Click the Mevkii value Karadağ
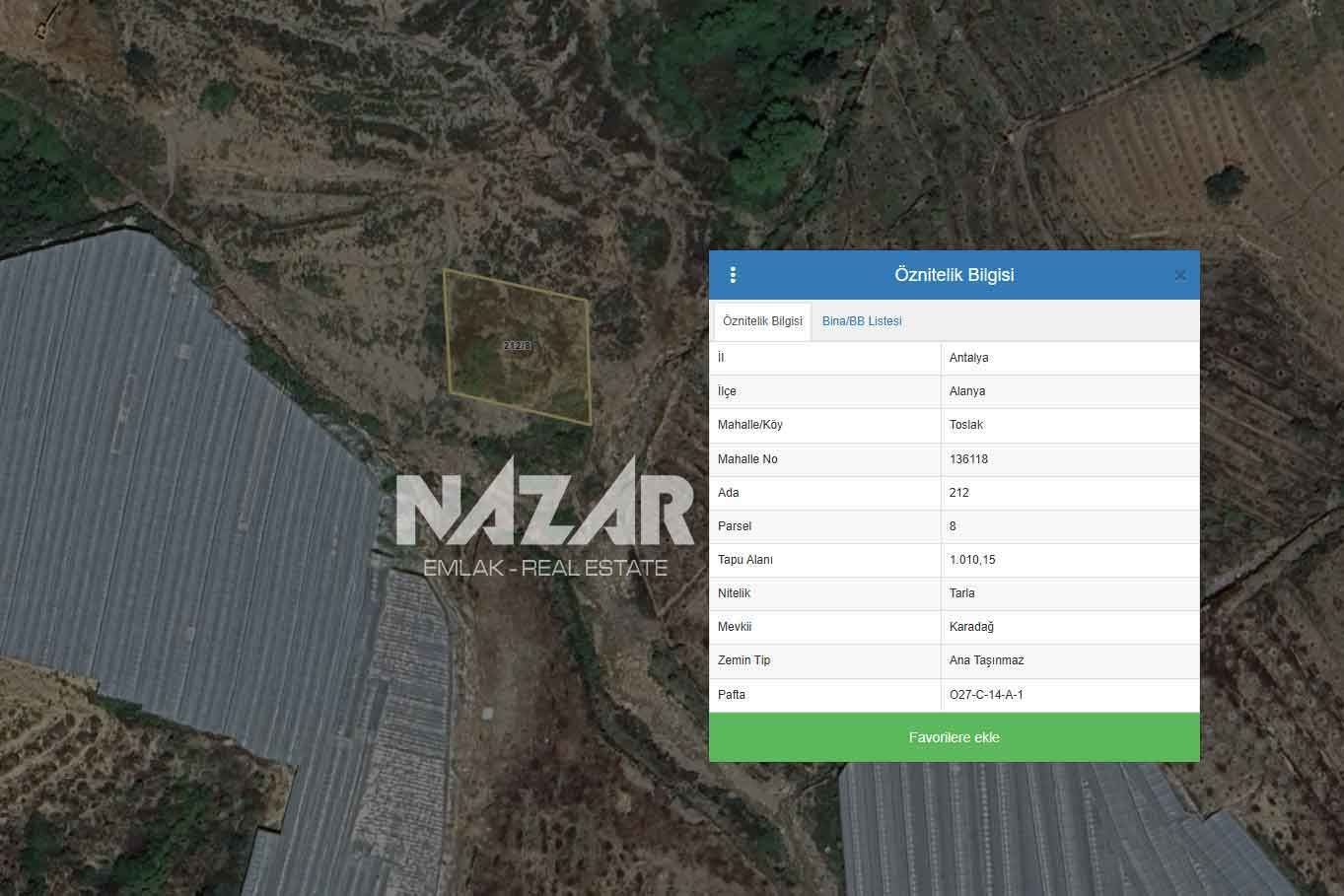This screenshot has width=1344, height=896. (x=971, y=627)
